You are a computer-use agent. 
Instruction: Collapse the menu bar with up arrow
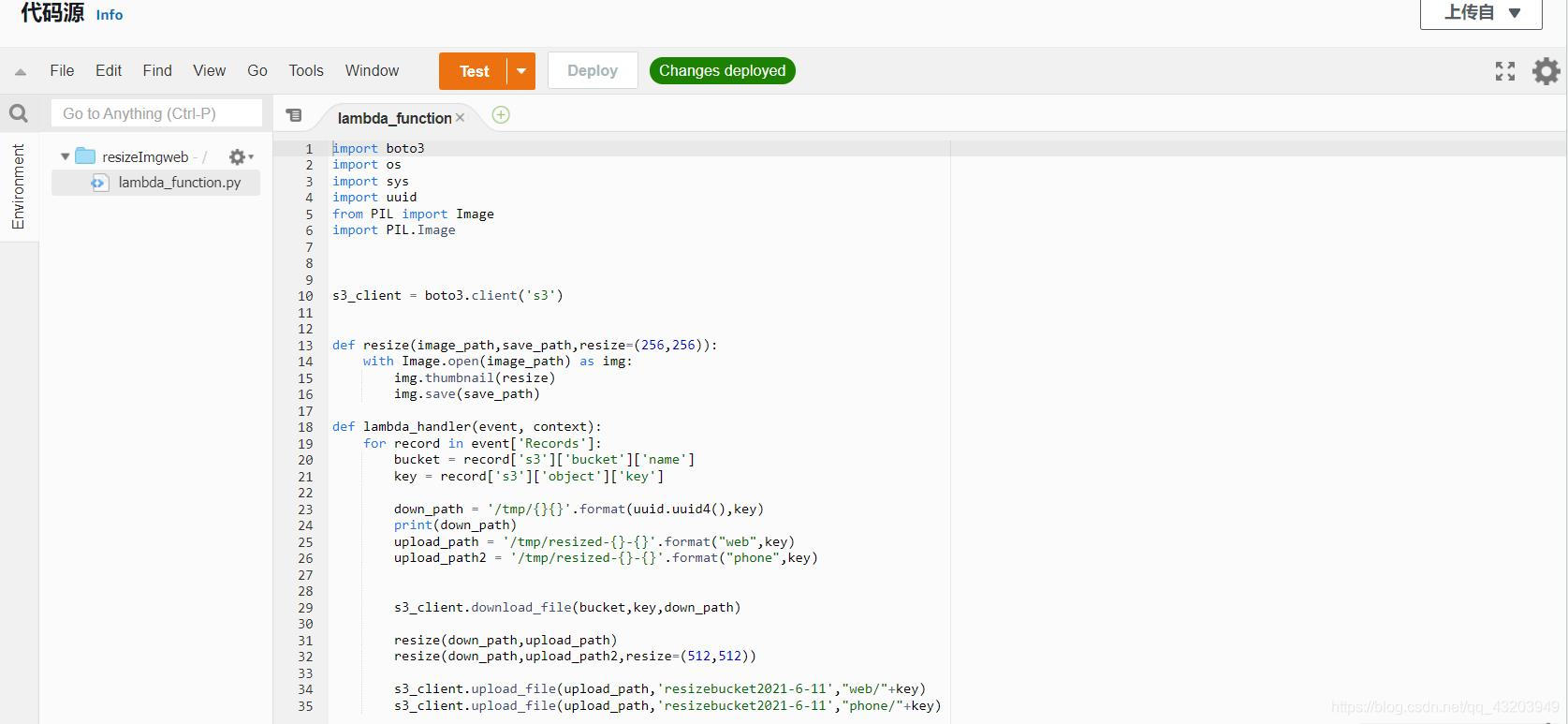coord(20,71)
